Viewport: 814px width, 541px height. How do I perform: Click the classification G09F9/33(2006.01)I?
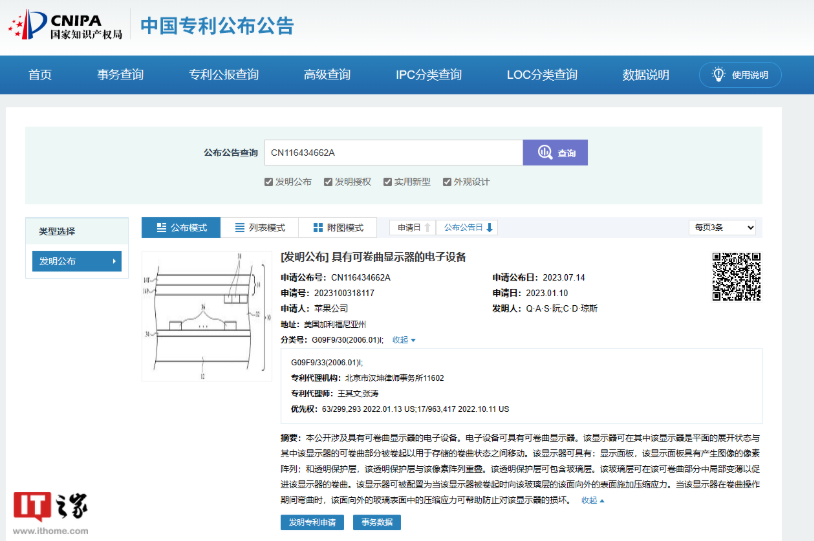tap(327, 362)
